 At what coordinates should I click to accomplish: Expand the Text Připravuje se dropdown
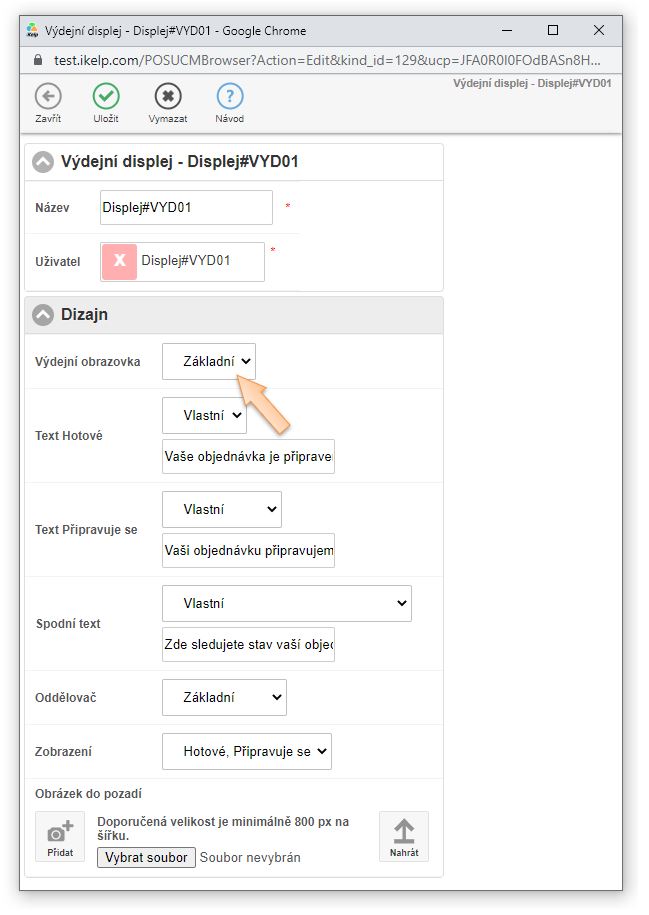pyautogui.click(x=222, y=509)
